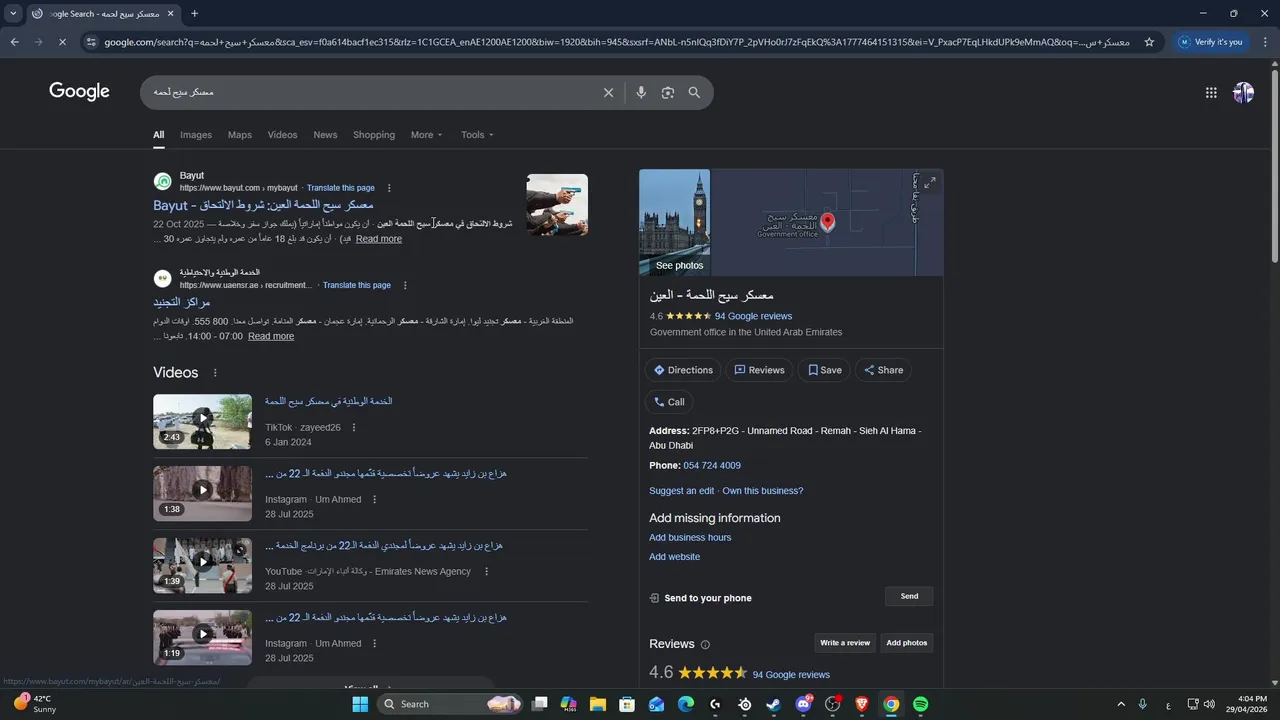Click Add website link
1280x720 pixels.
[x=675, y=557]
